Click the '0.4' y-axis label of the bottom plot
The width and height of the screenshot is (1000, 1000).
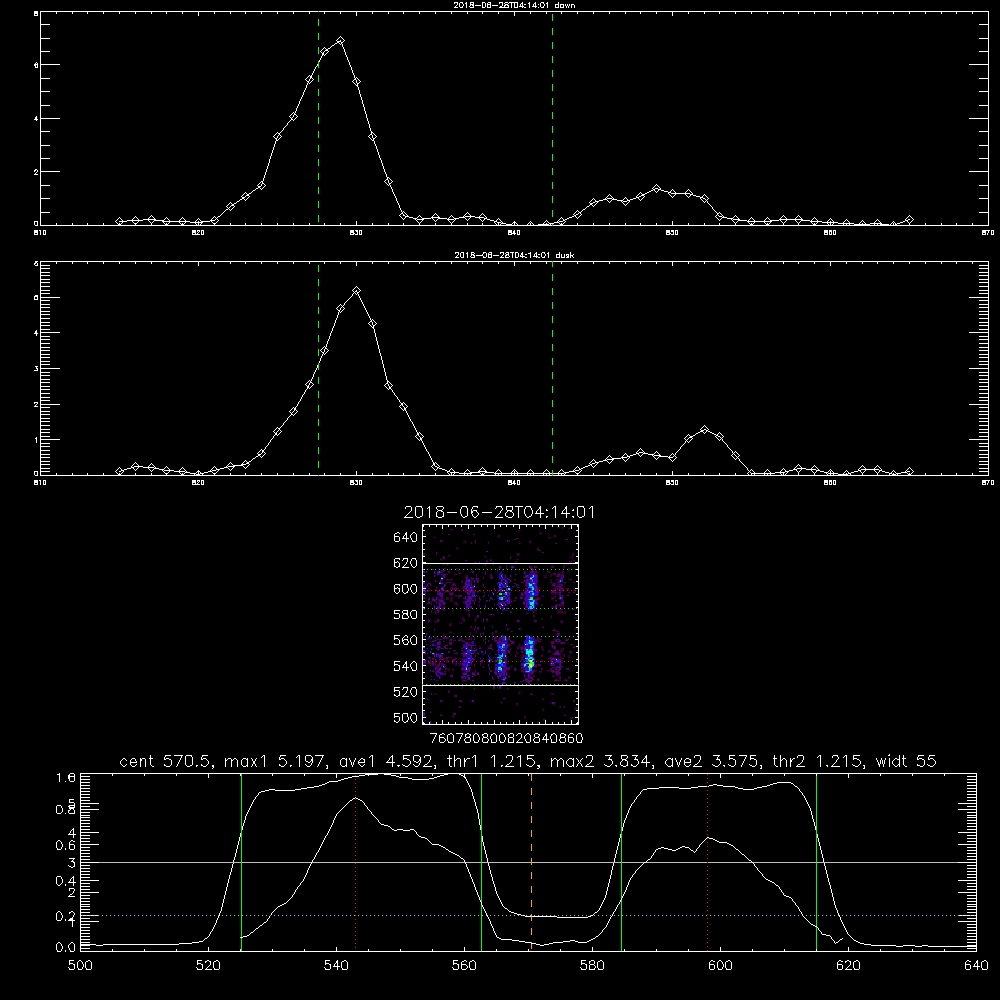click(66, 881)
